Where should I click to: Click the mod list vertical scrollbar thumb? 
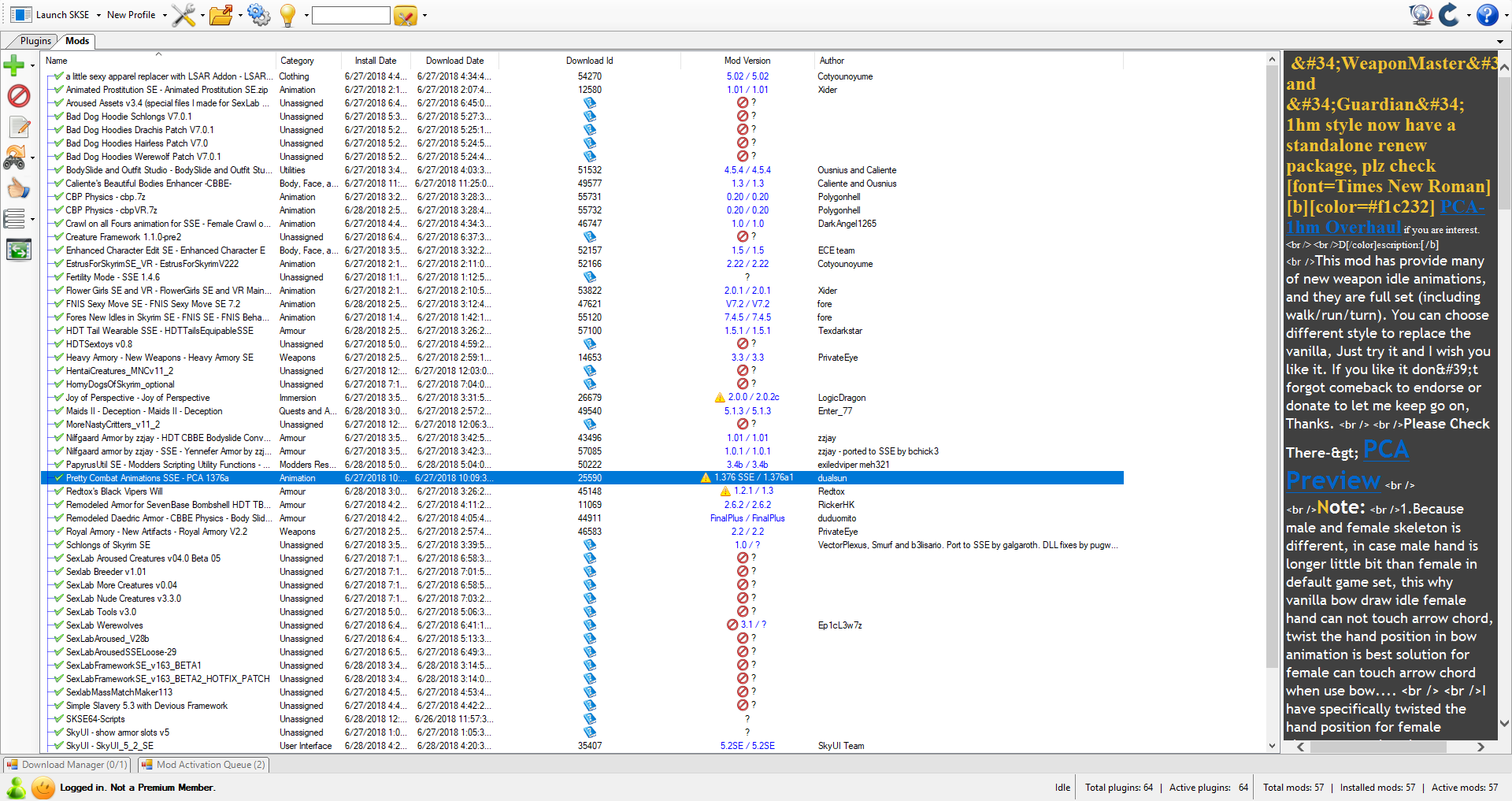1272,366
